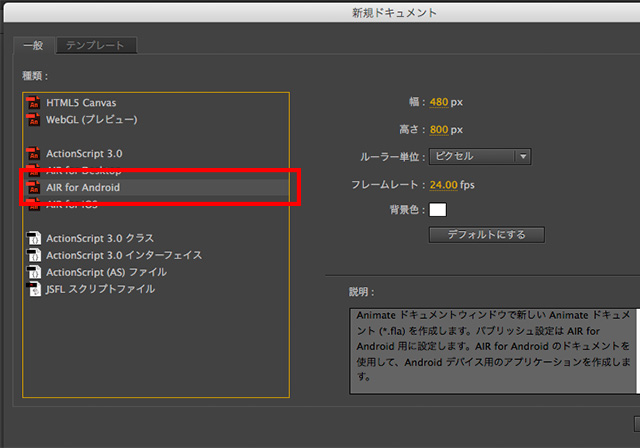Viewport: 640px width, 448px height.
Task: Select JSFL スクリプトファイル entry
Action: click(156, 289)
